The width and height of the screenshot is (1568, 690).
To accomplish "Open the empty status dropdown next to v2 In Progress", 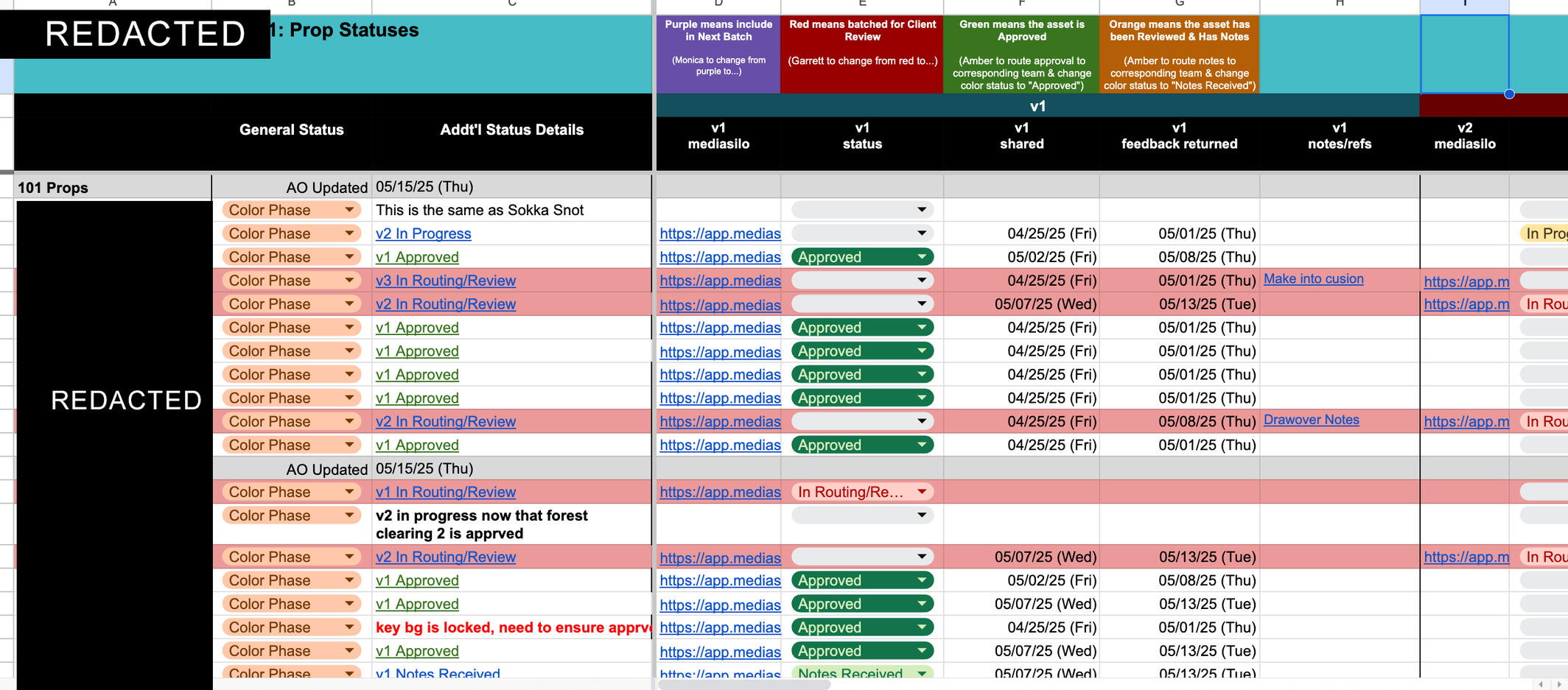I will pos(862,233).
